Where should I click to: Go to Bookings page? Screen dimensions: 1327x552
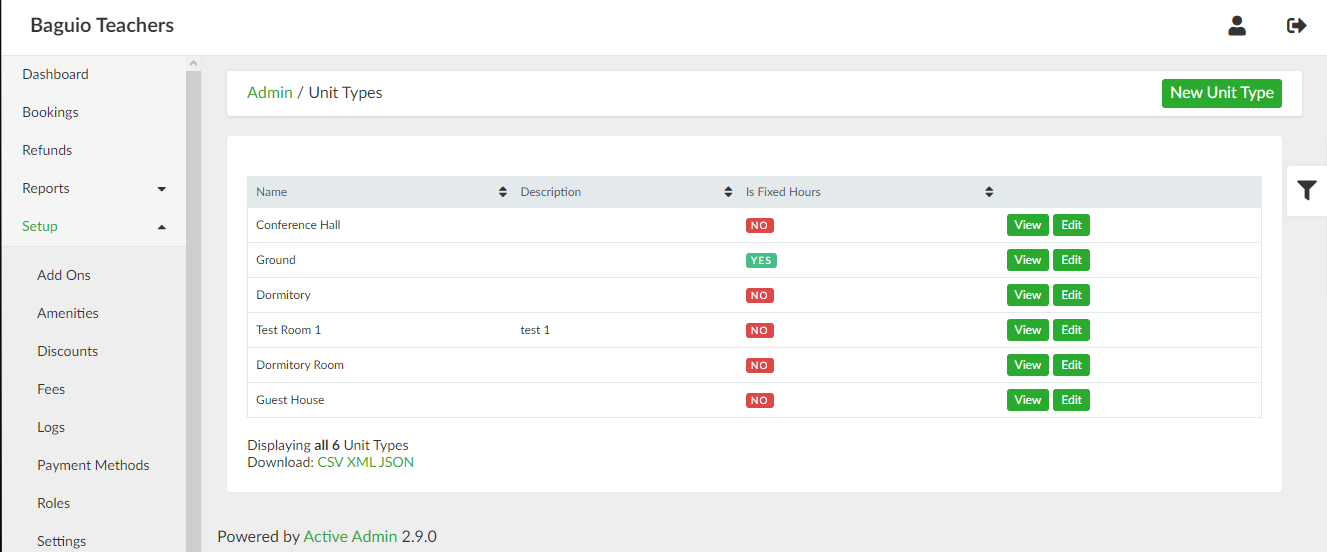[50, 112]
